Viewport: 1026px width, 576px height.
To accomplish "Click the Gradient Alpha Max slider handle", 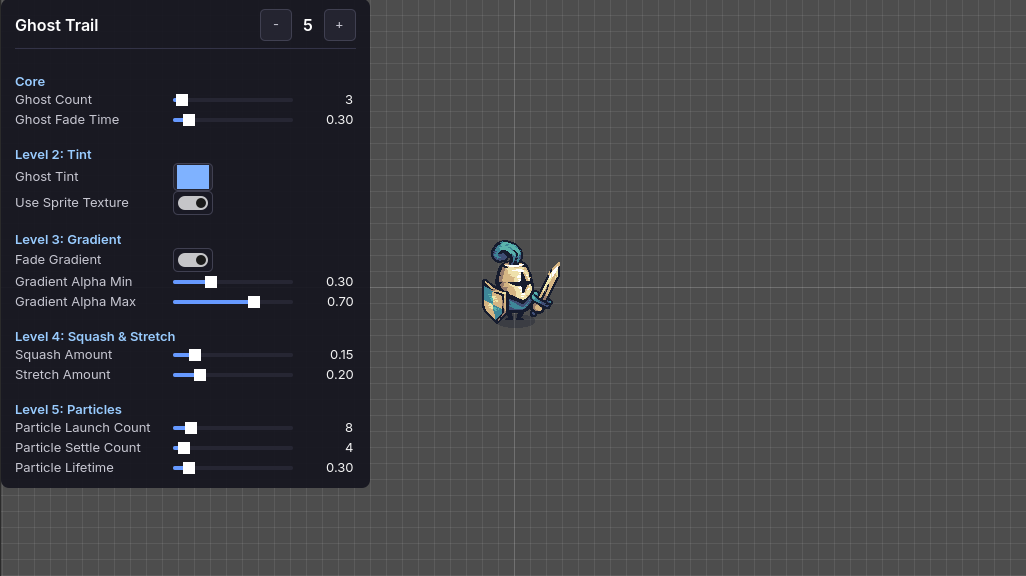I will pyautogui.click(x=253, y=302).
